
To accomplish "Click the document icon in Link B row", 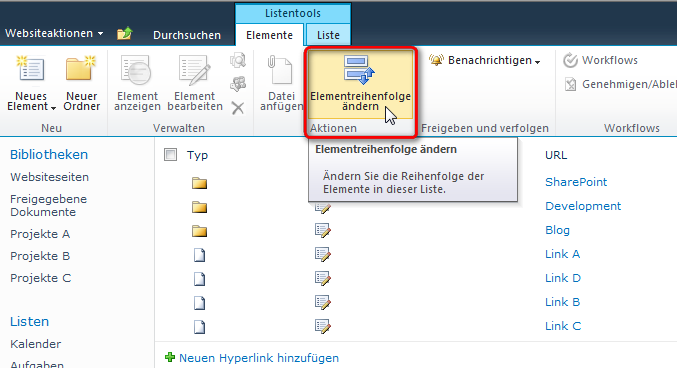I will coord(199,303).
